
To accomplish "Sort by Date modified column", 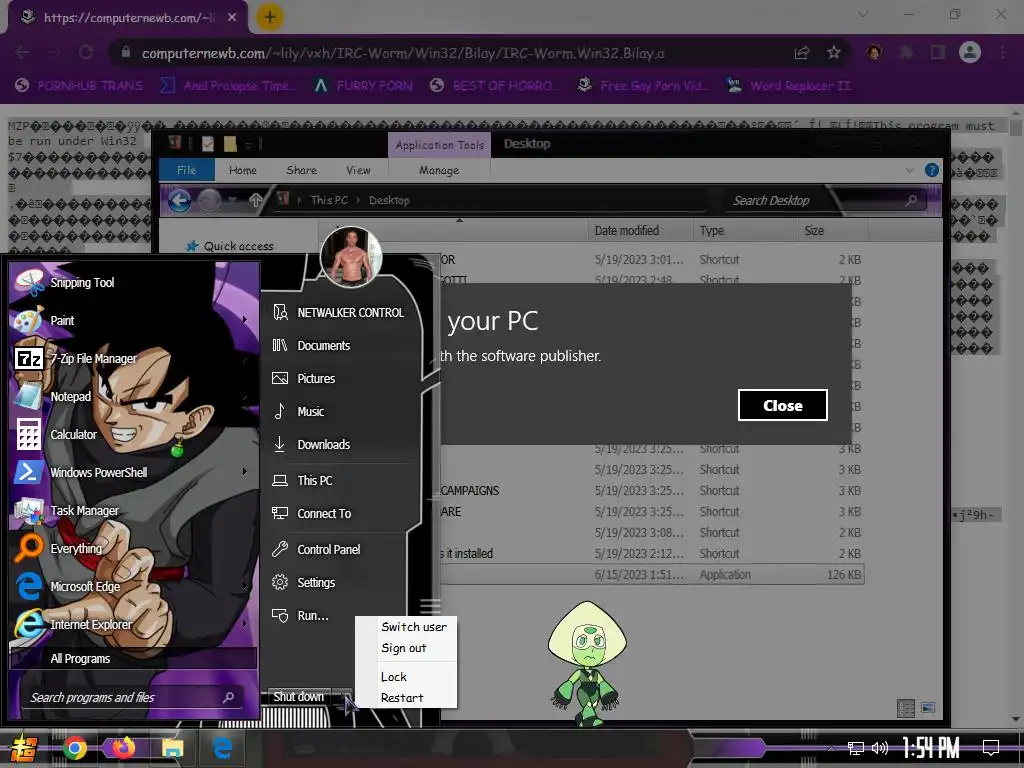I will (x=640, y=231).
